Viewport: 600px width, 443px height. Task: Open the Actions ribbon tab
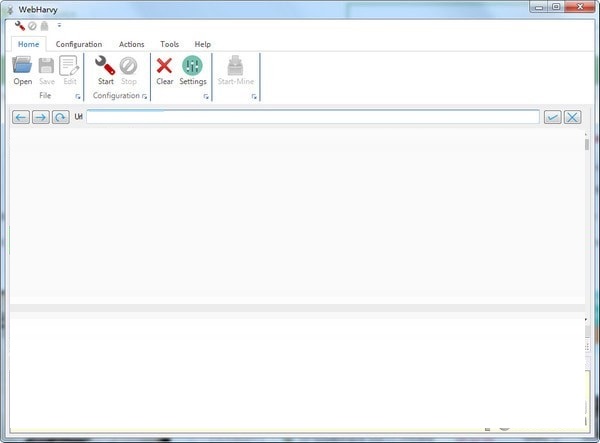(131, 44)
